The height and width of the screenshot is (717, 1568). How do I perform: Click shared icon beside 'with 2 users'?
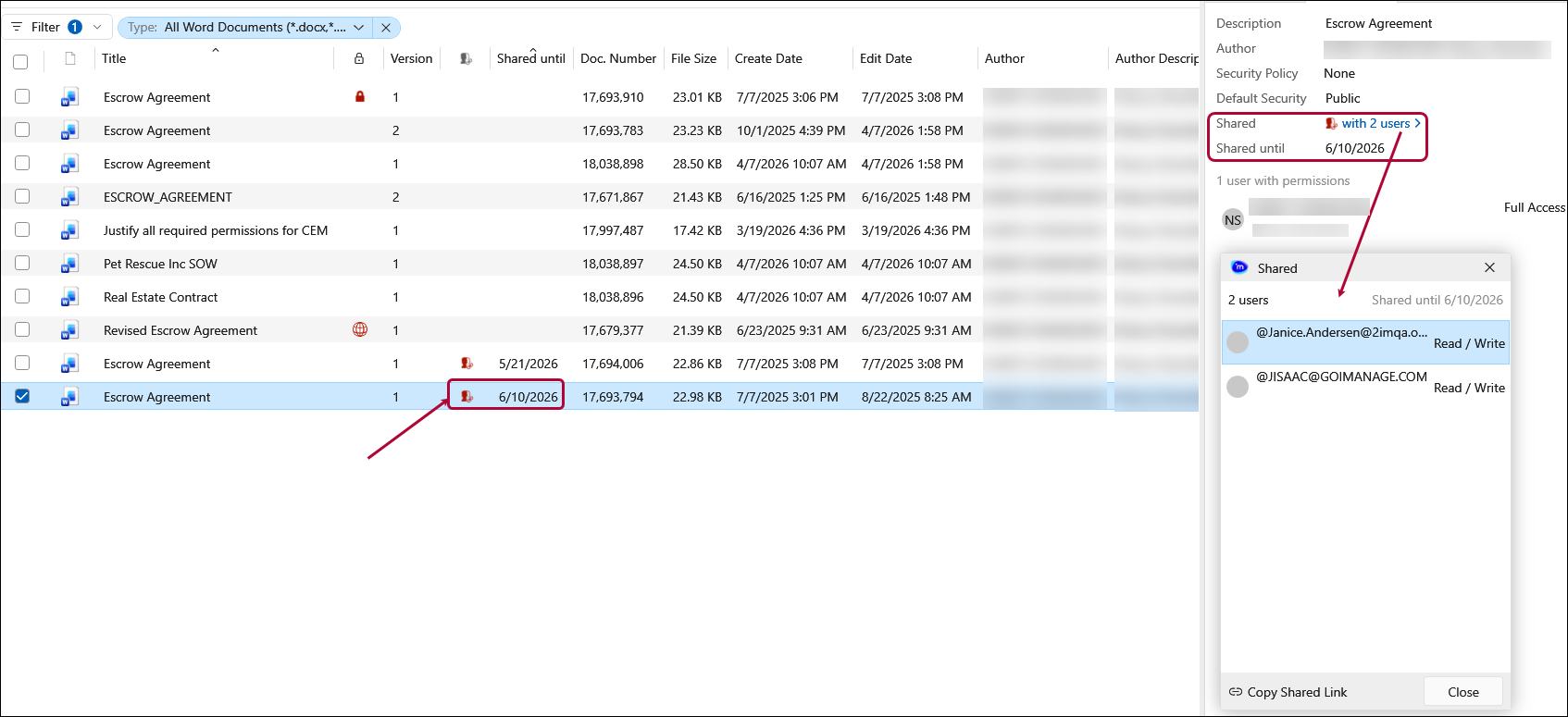click(x=1331, y=123)
